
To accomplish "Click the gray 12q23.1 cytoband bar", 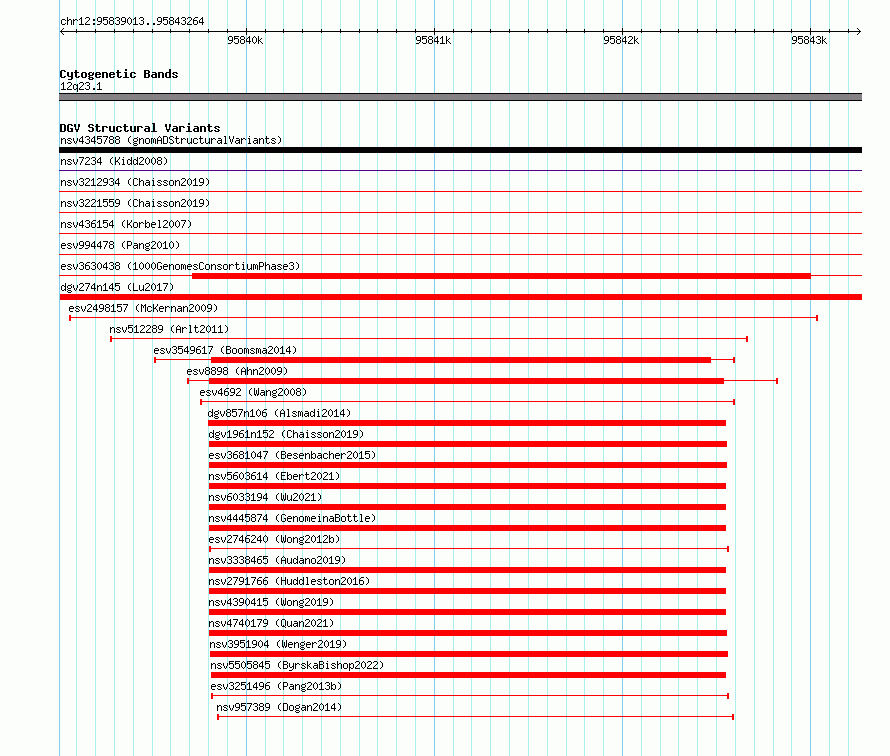I will pyautogui.click(x=460, y=97).
